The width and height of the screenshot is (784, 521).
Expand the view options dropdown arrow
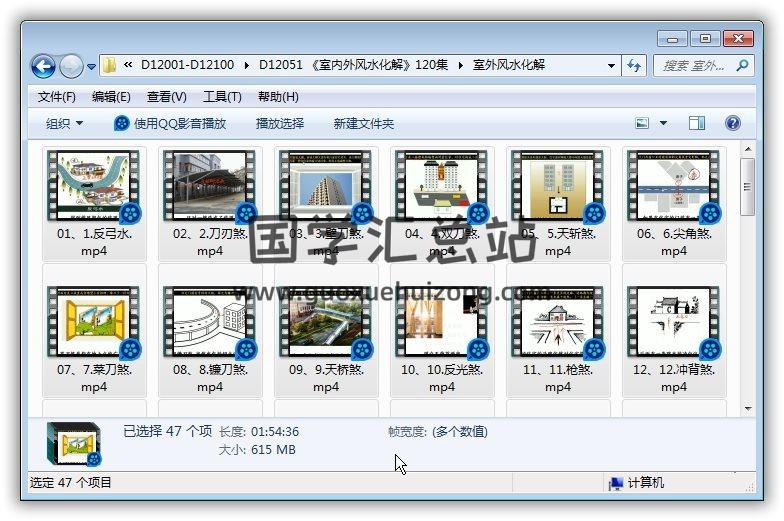(x=663, y=124)
